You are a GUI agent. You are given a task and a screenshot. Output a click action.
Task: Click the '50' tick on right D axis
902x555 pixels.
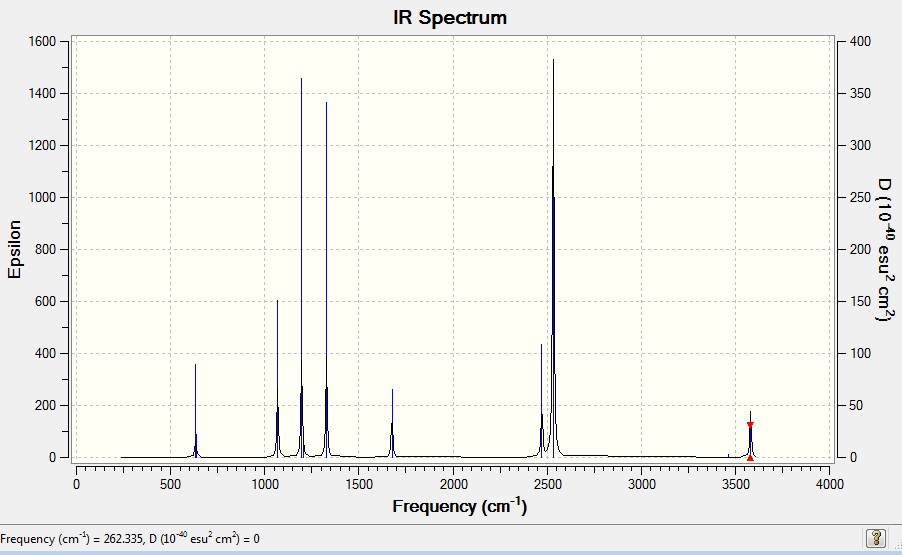pos(857,405)
